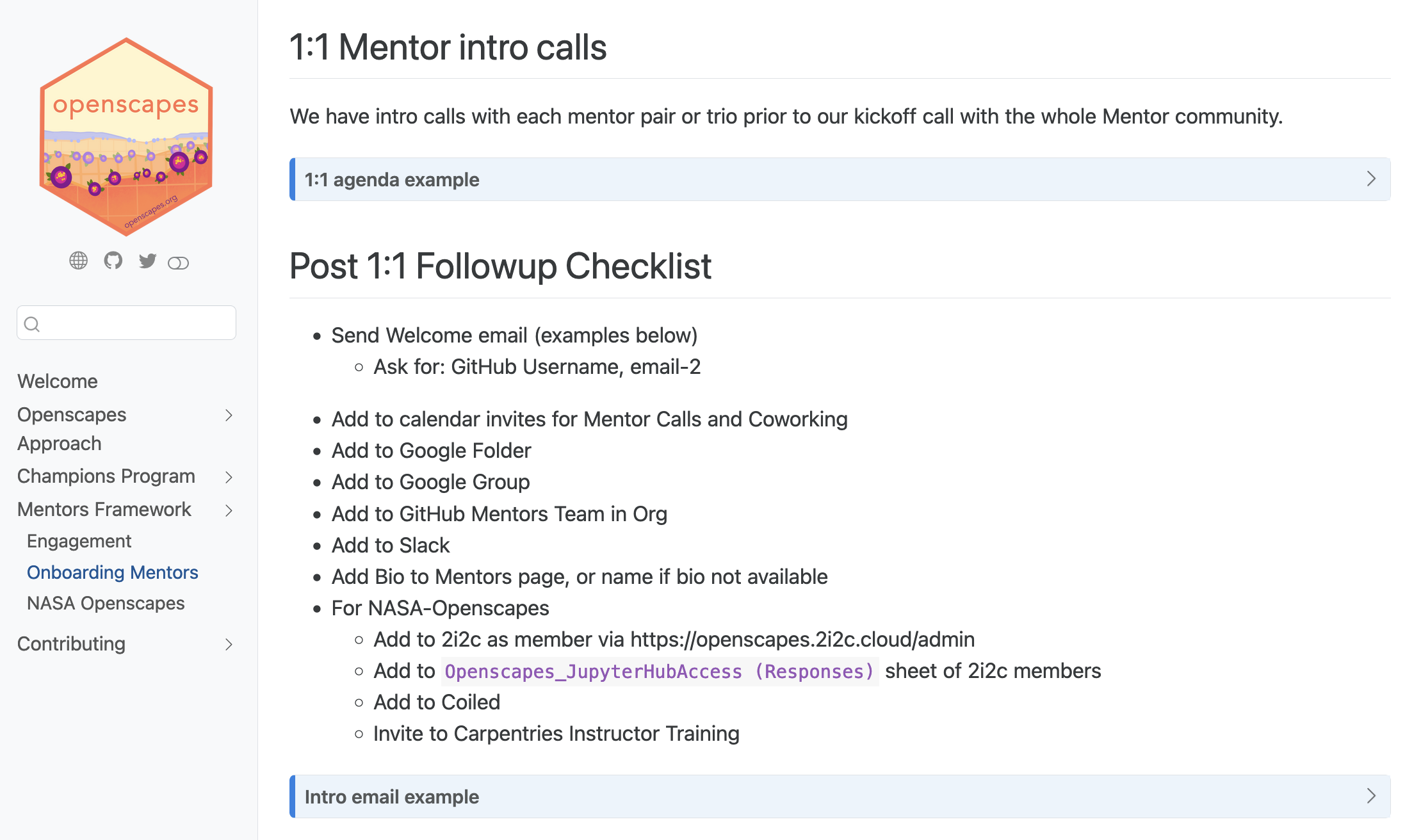Open the Twitter bird icon

[x=147, y=261]
